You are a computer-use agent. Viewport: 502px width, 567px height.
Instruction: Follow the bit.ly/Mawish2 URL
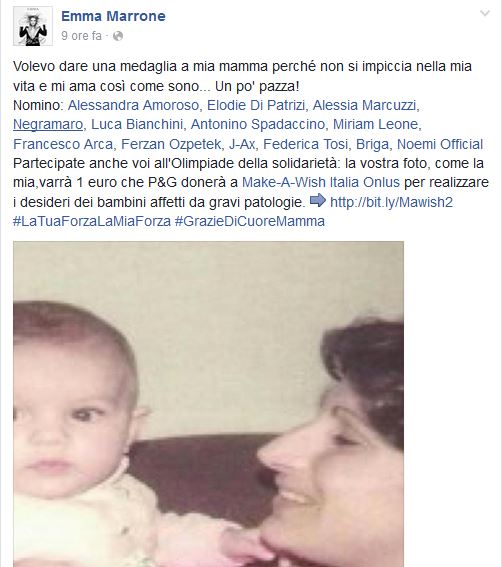pyautogui.click(x=391, y=202)
